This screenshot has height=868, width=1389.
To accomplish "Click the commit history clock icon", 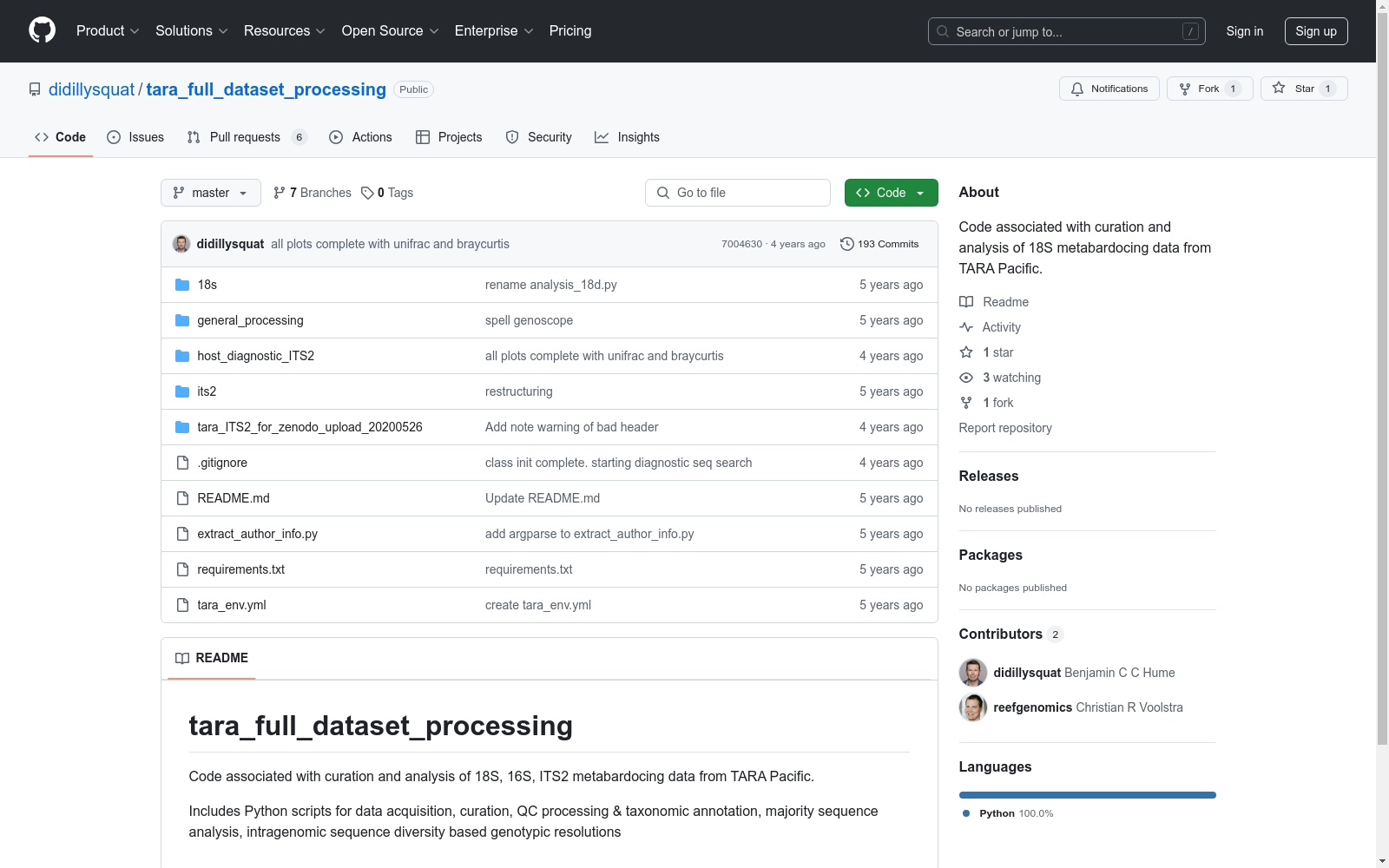I will (847, 244).
